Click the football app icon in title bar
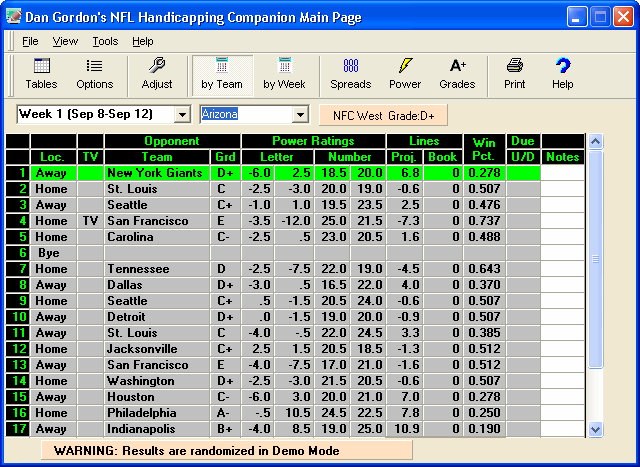640x467 pixels. coord(13,17)
